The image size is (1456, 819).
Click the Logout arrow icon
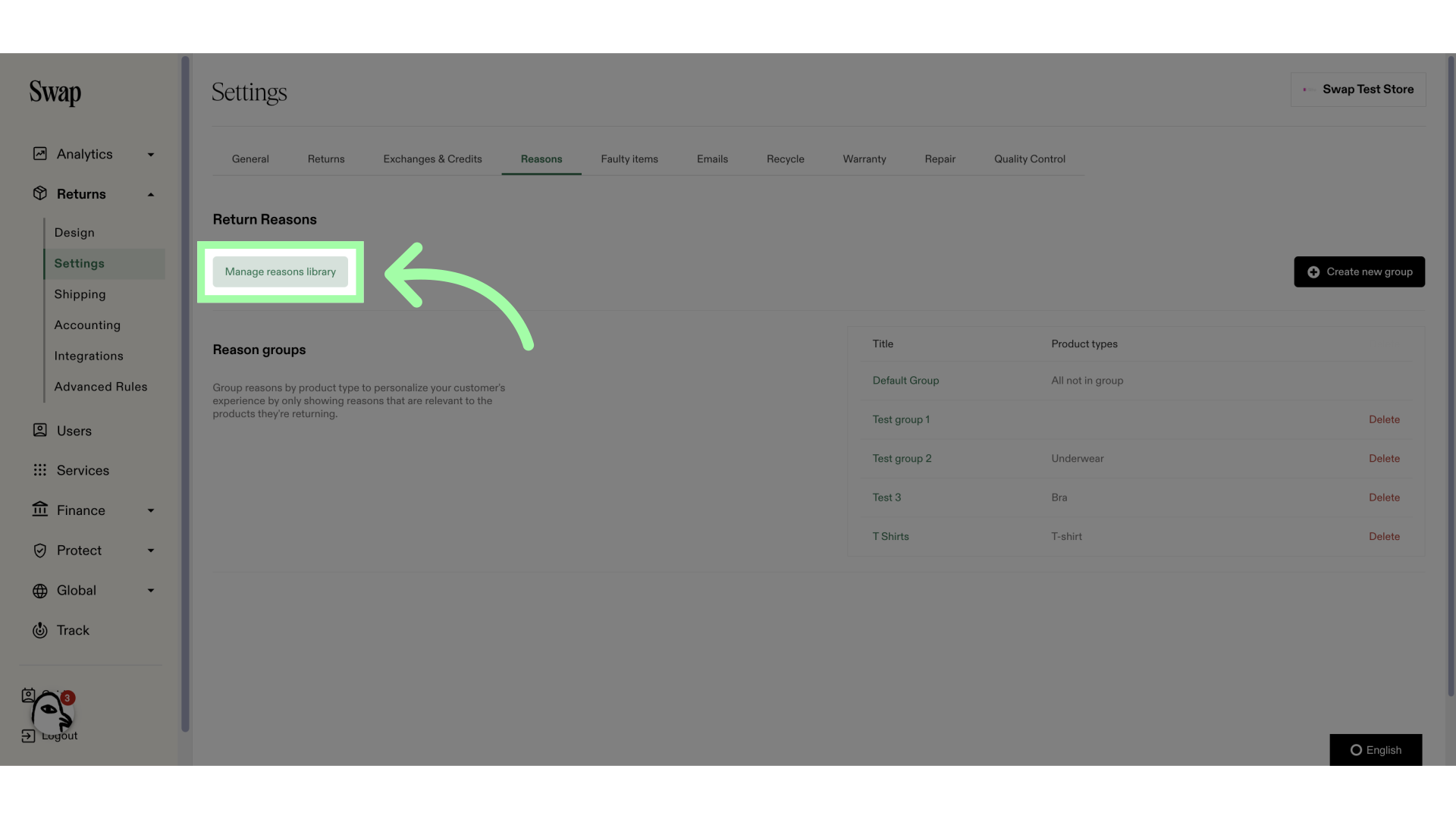pyautogui.click(x=28, y=736)
